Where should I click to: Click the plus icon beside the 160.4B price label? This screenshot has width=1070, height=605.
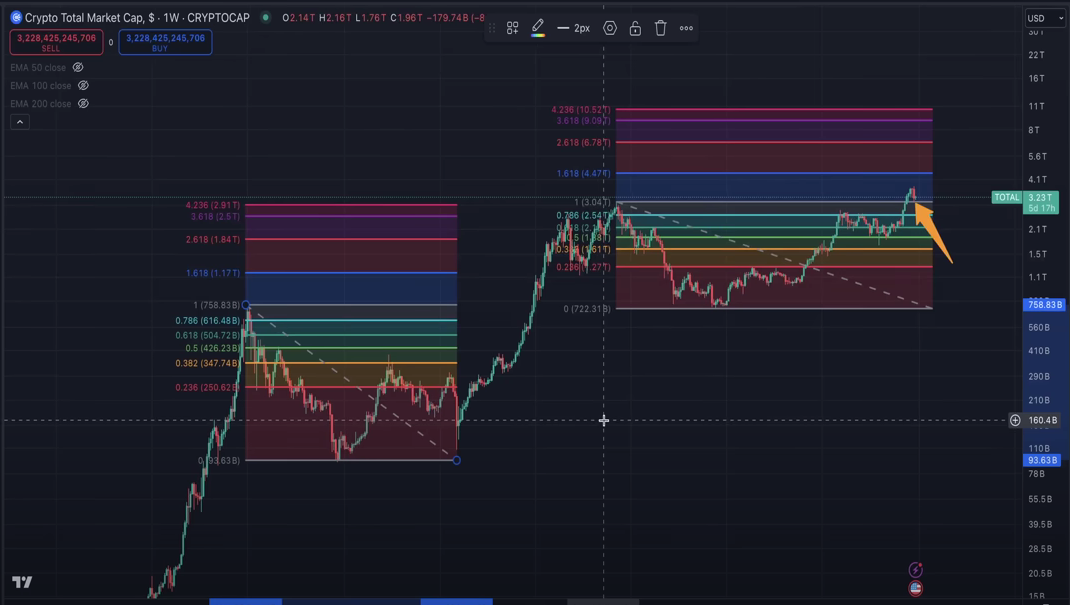[1015, 420]
